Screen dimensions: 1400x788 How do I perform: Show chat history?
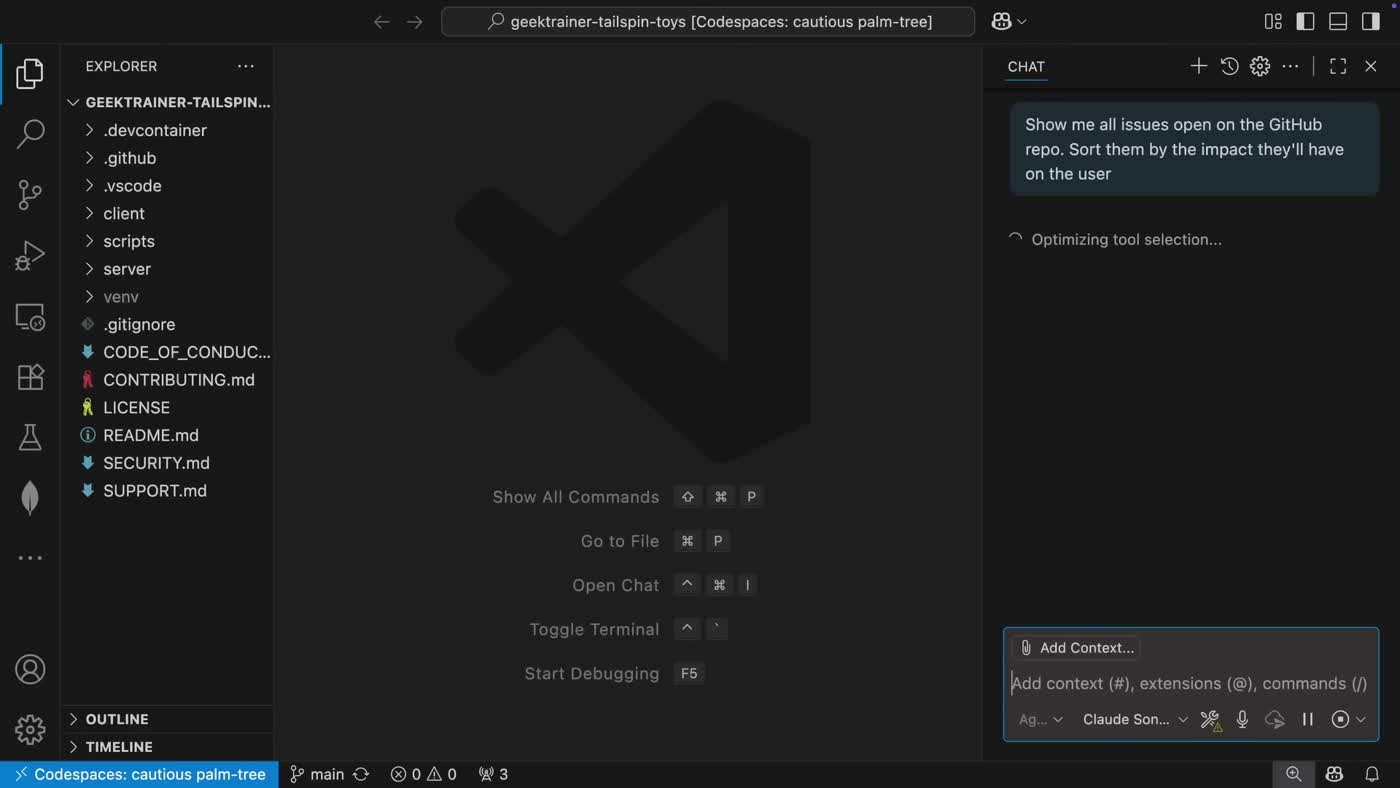click(1230, 66)
